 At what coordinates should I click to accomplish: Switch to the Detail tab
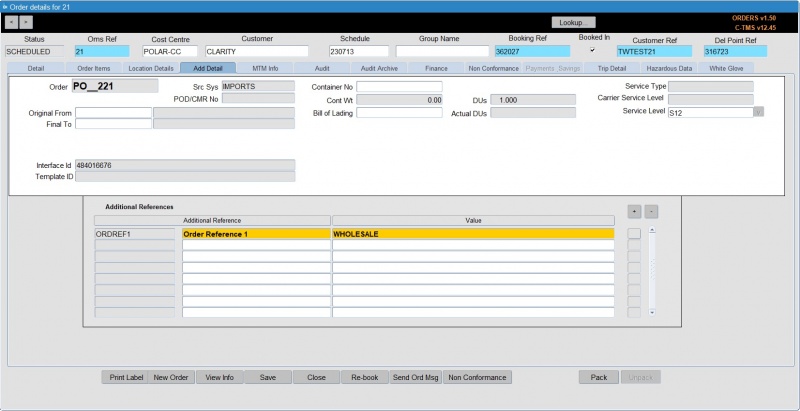pyautogui.click(x=36, y=68)
